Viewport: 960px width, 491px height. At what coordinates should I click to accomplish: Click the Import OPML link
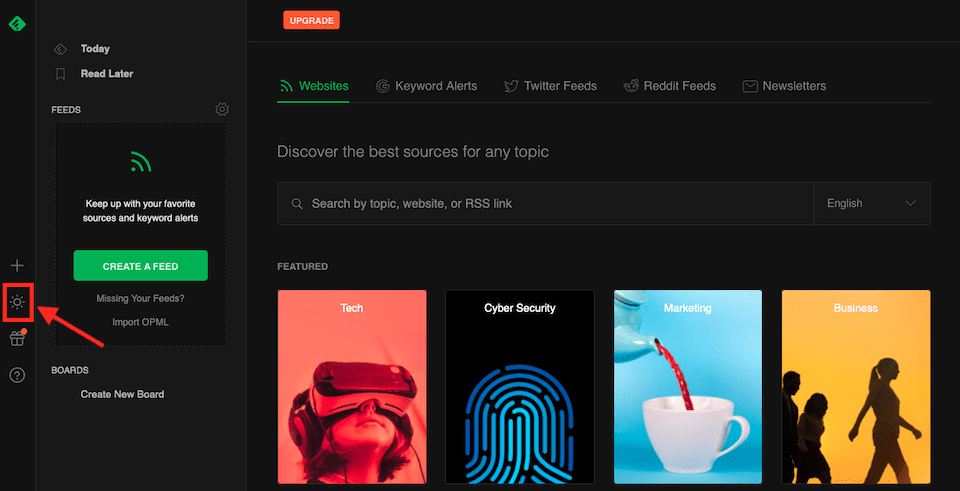(140, 322)
